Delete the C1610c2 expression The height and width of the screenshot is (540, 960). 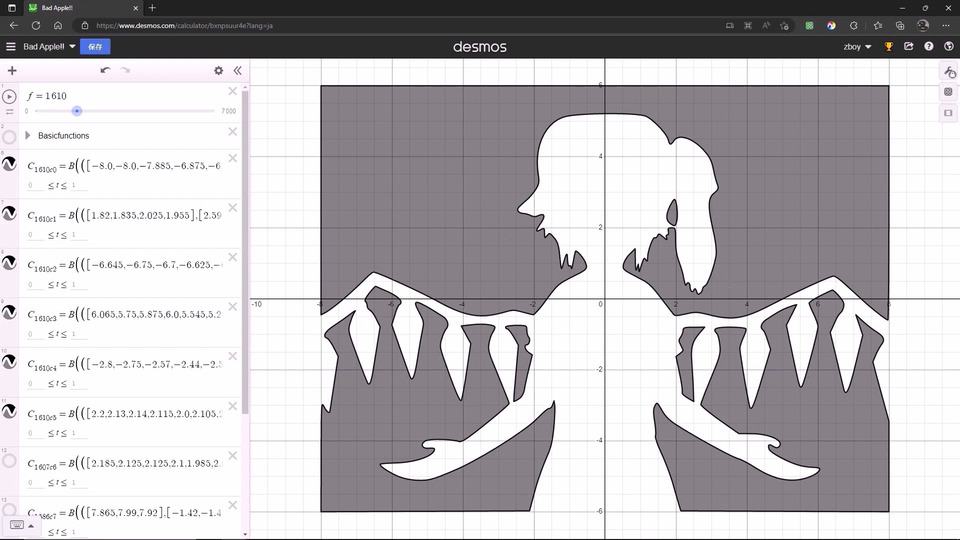coord(233,257)
